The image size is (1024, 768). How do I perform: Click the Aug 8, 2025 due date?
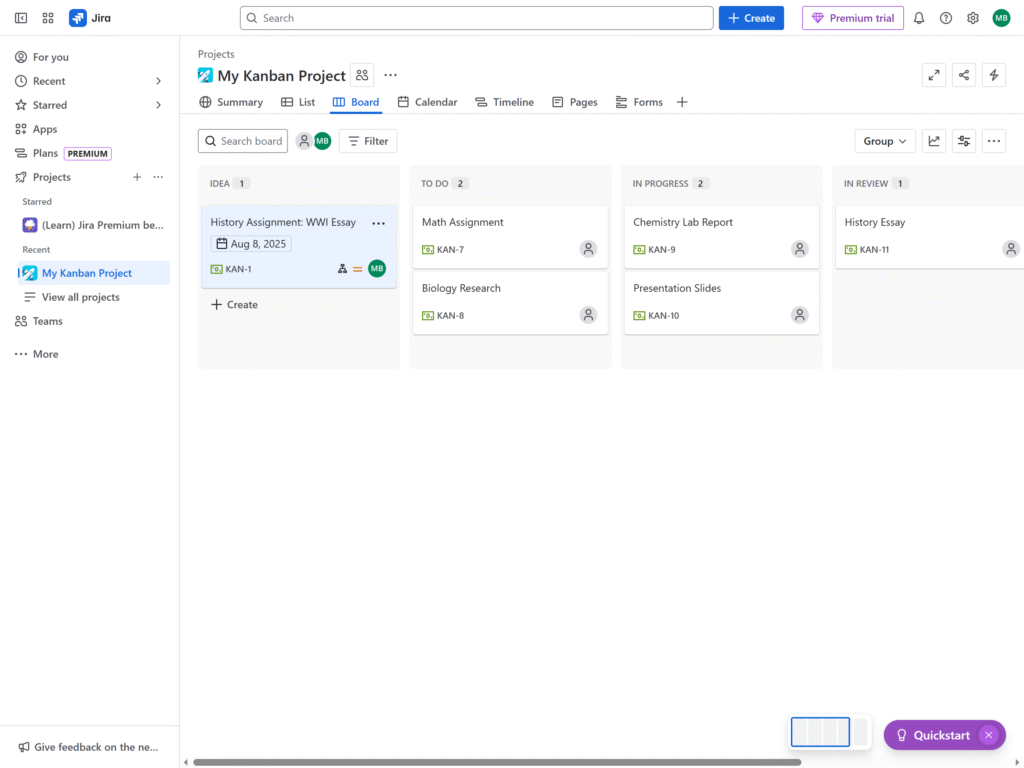251,244
